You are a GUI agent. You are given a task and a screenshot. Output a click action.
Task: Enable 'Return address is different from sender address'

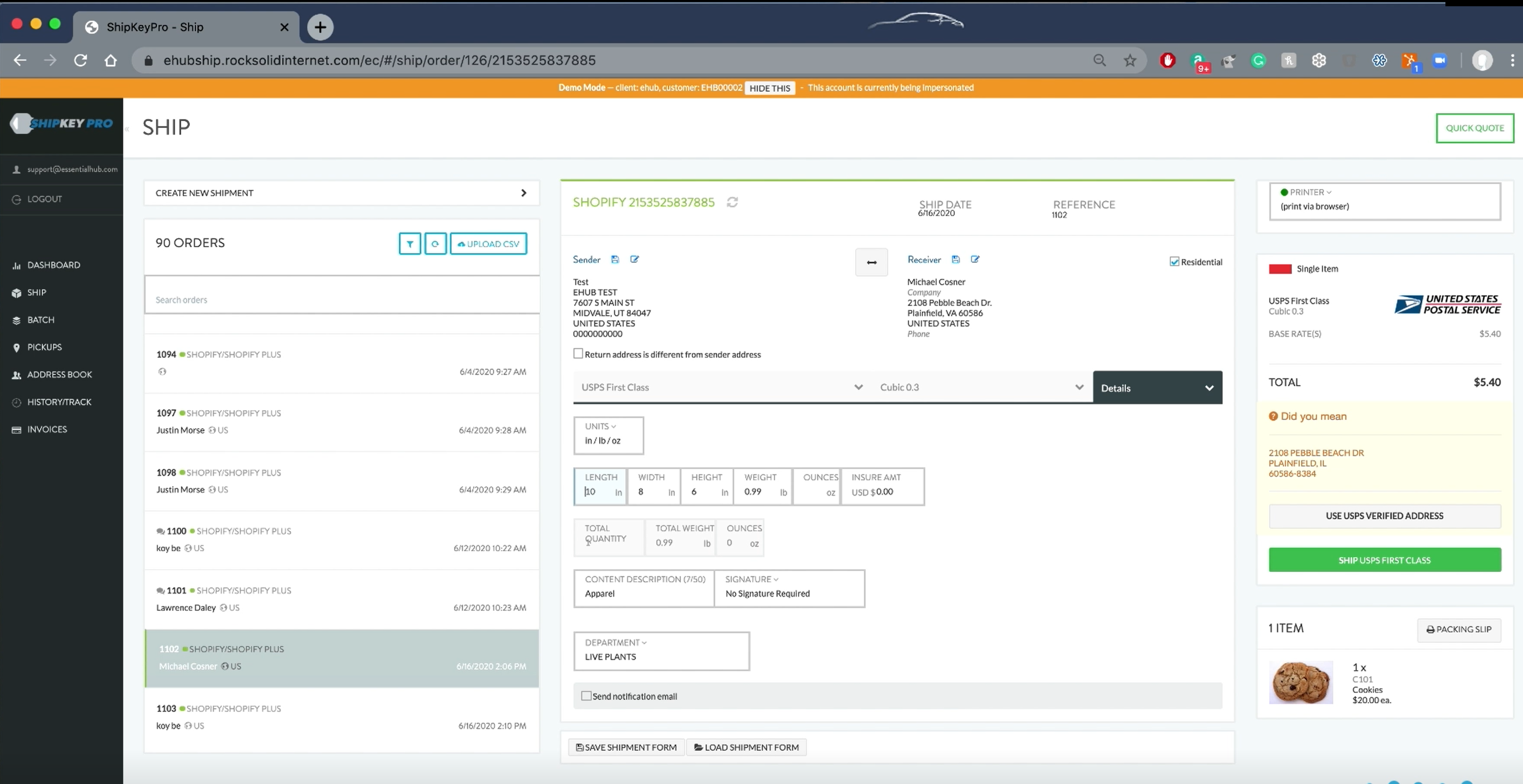[x=578, y=353]
